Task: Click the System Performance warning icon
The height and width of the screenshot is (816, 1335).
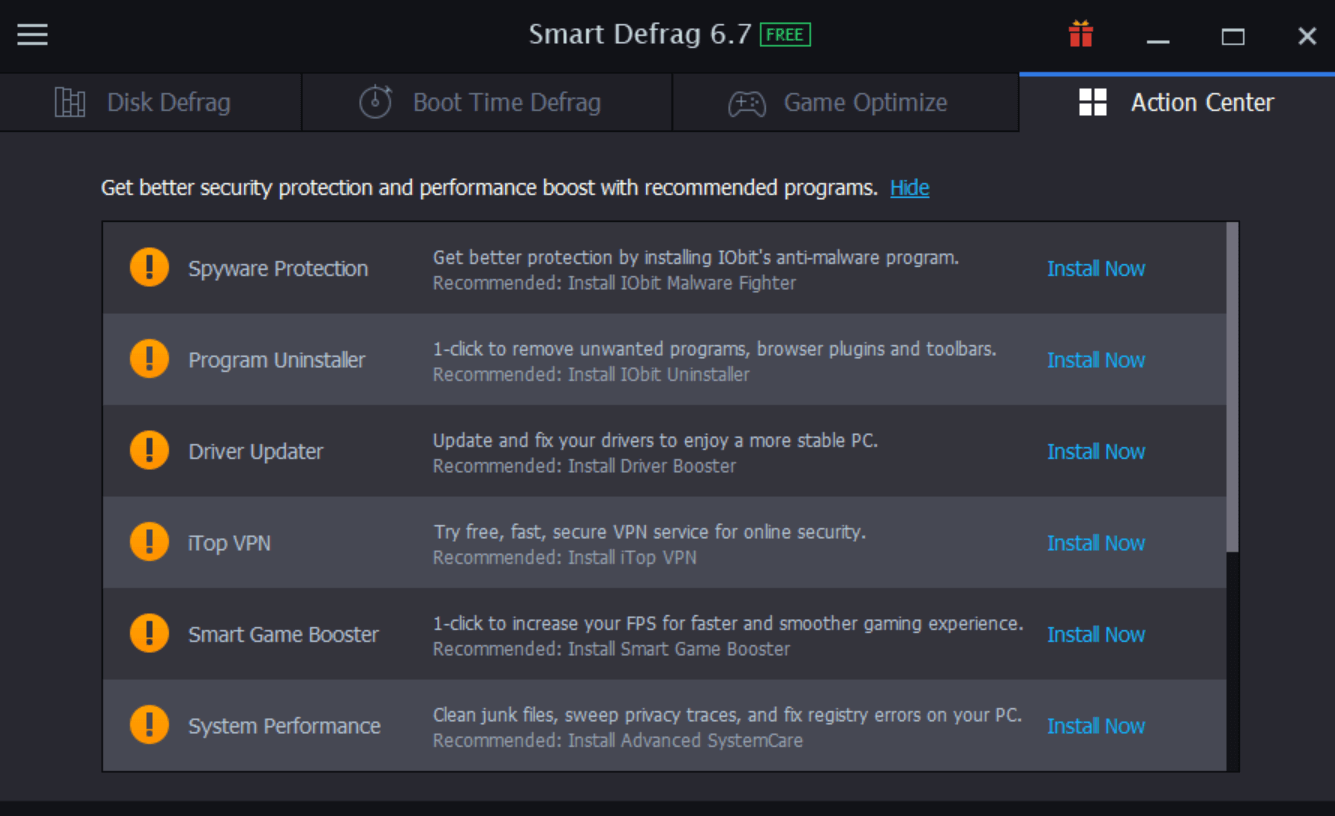Action: 149,726
